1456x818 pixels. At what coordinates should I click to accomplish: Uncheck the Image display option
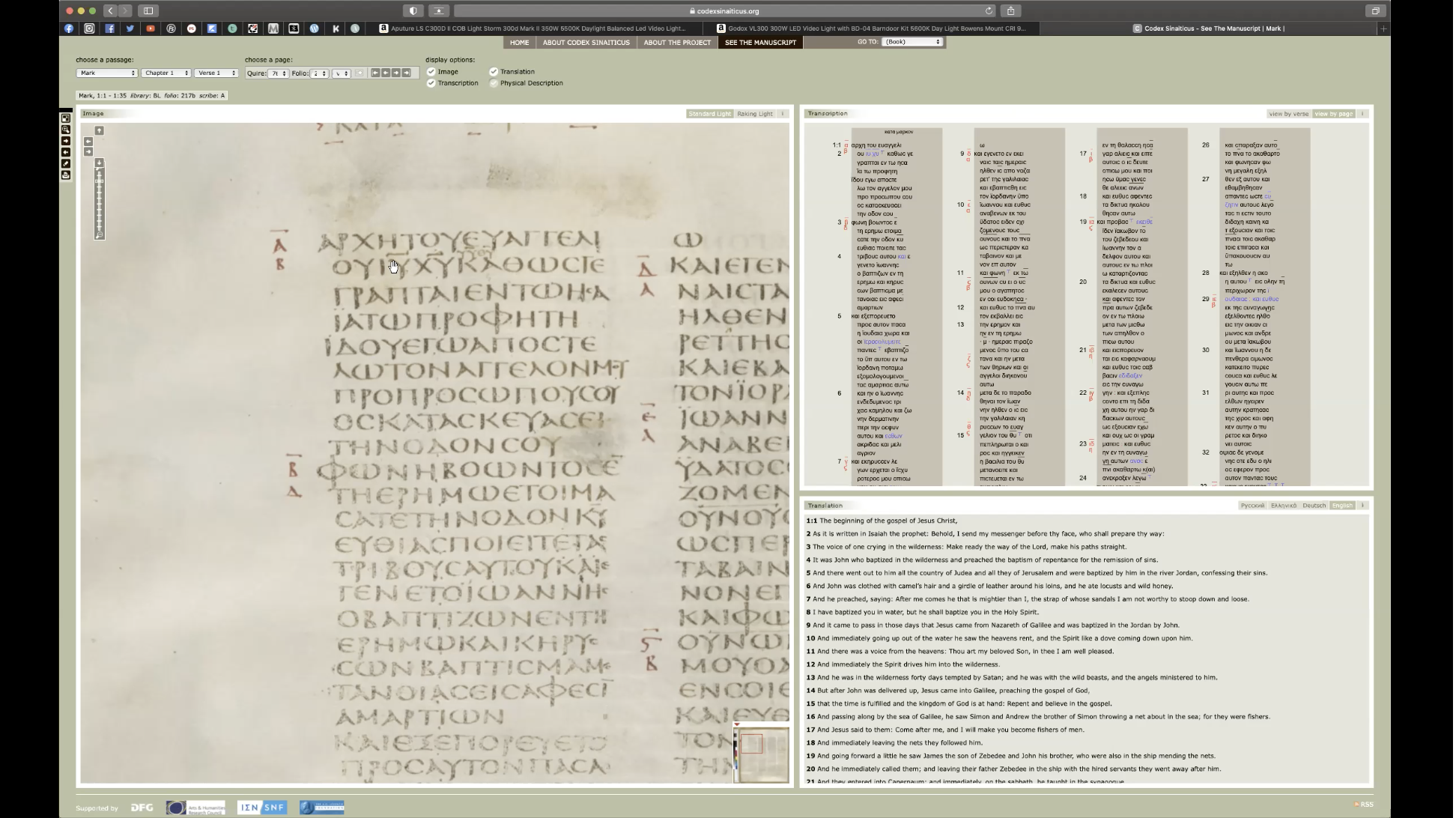pos(431,72)
